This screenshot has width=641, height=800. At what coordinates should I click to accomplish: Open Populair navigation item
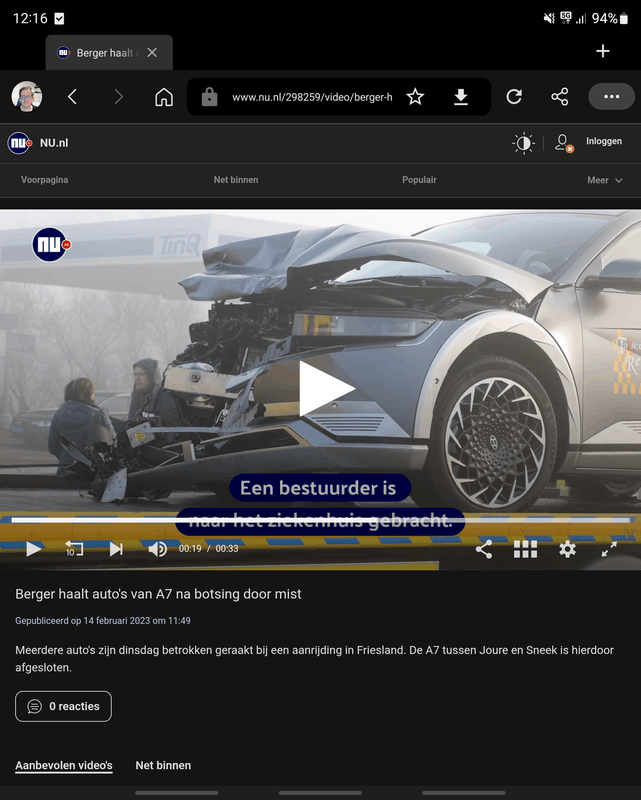pos(419,180)
